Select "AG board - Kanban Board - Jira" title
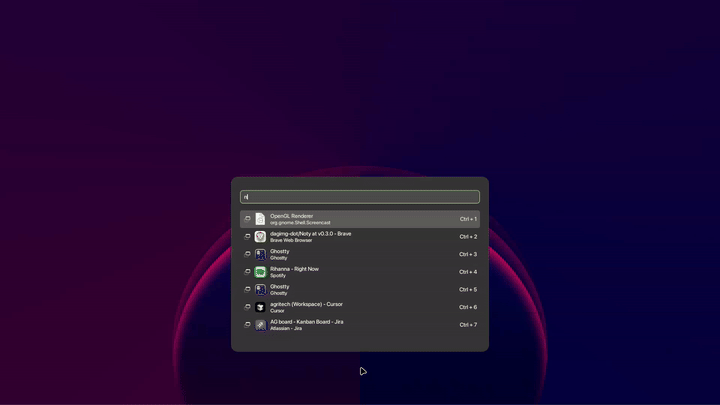This screenshot has width=720, height=405. point(307,322)
